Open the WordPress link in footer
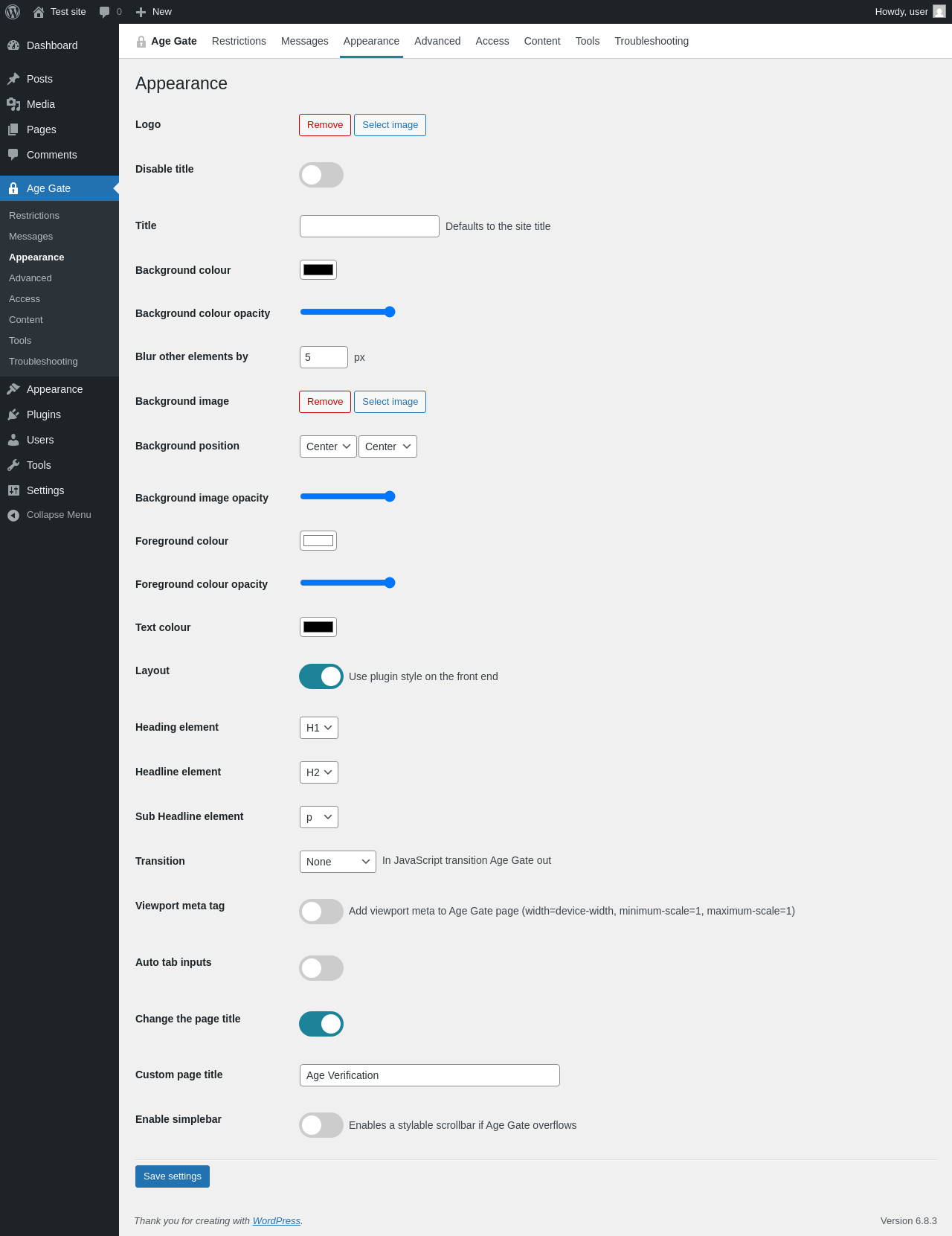This screenshot has height=1236, width=952. (x=277, y=1221)
